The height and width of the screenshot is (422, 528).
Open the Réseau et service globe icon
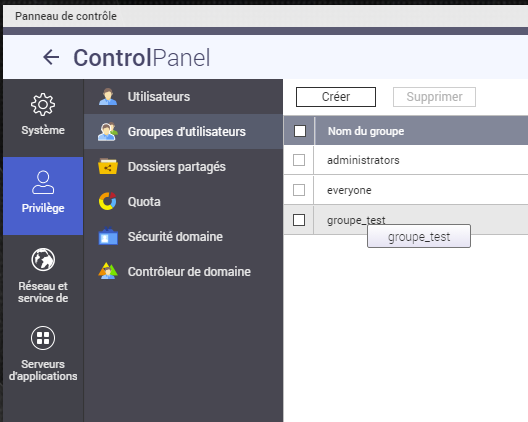(43, 259)
